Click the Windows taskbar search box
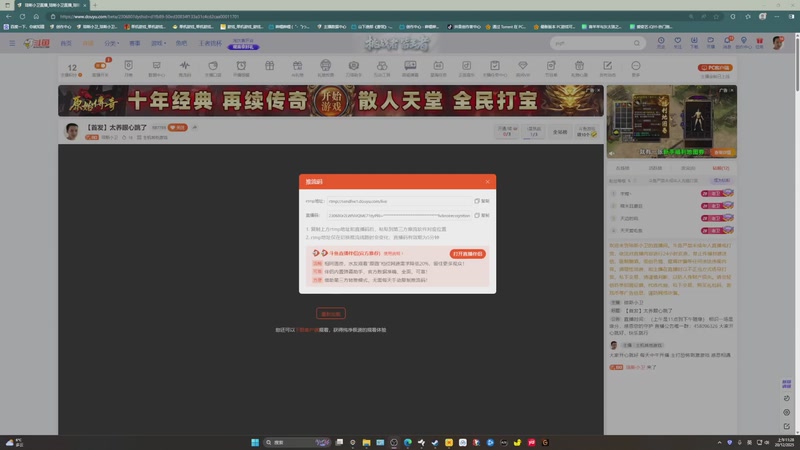The height and width of the screenshot is (450, 800). tap(297, 442)
